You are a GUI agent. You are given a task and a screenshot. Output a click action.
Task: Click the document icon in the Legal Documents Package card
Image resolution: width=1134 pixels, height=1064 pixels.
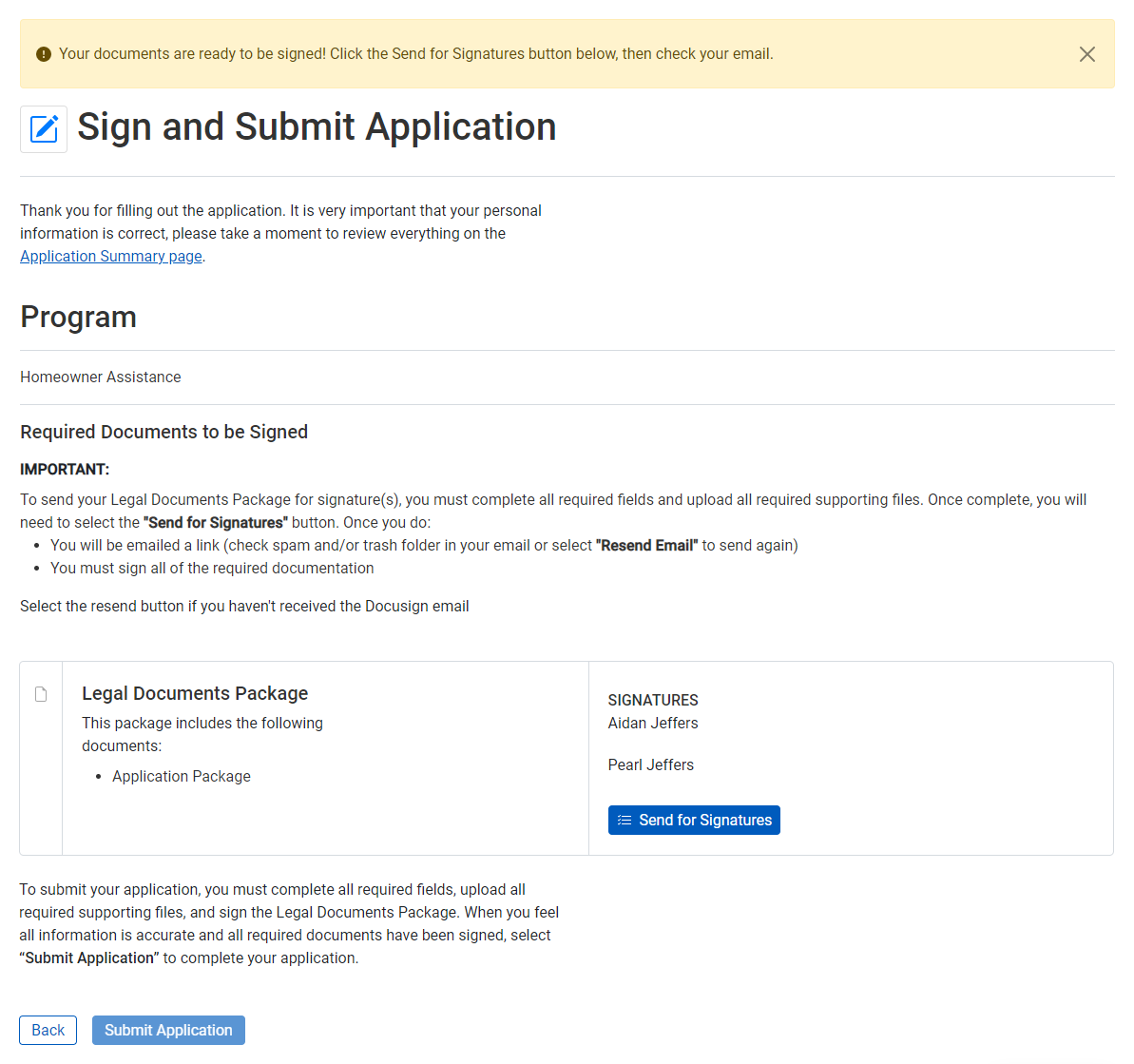pyautogui.click(x=41, y=694)
